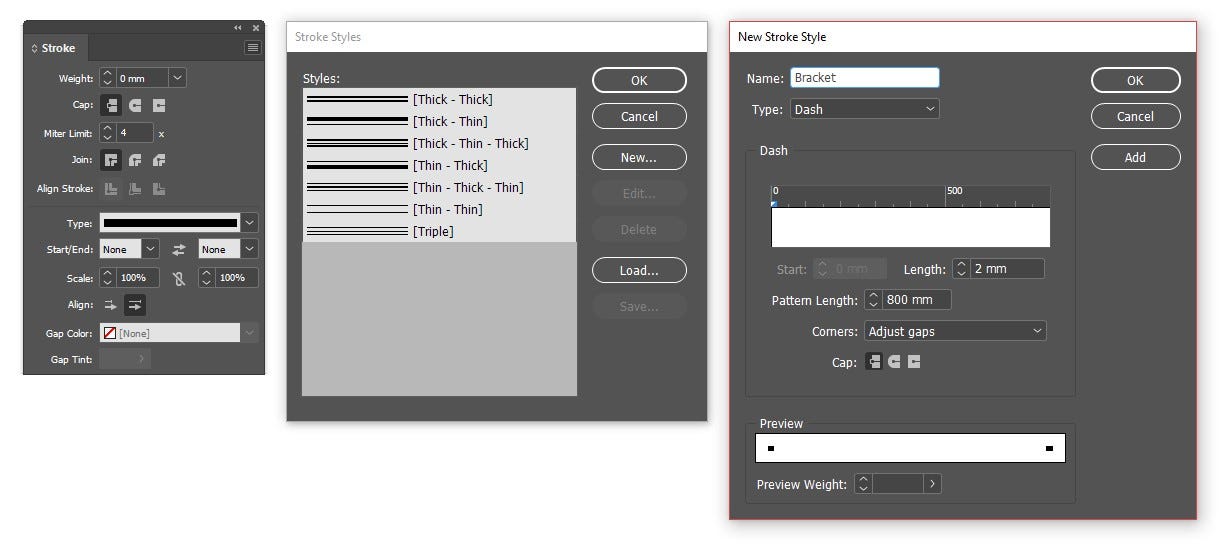Click the Pattern Length stepper arrows
The height and width of the screenshot is (549, 1222).
(872, 300)
